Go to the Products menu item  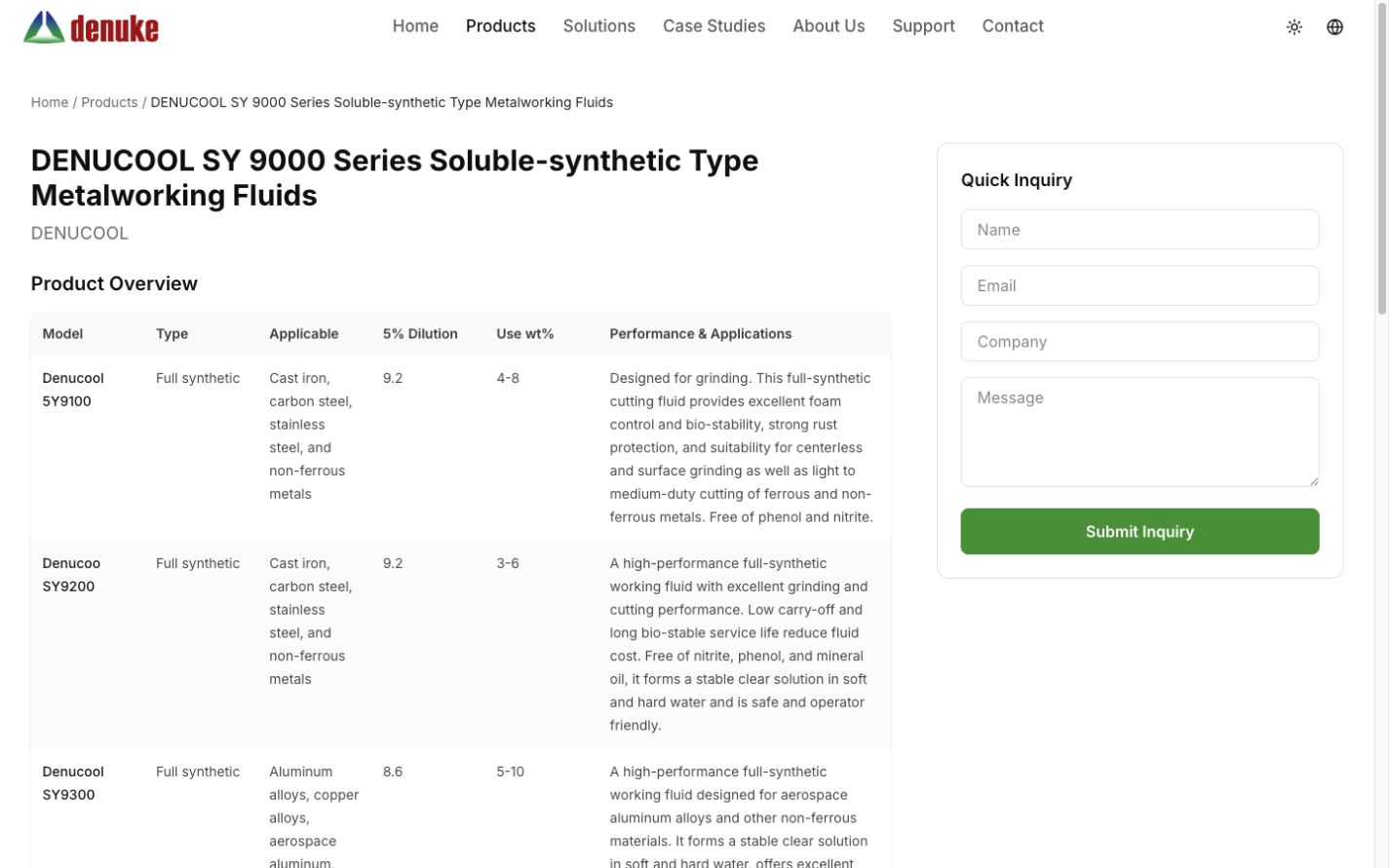pyautogui.click(x=500, y=26)
